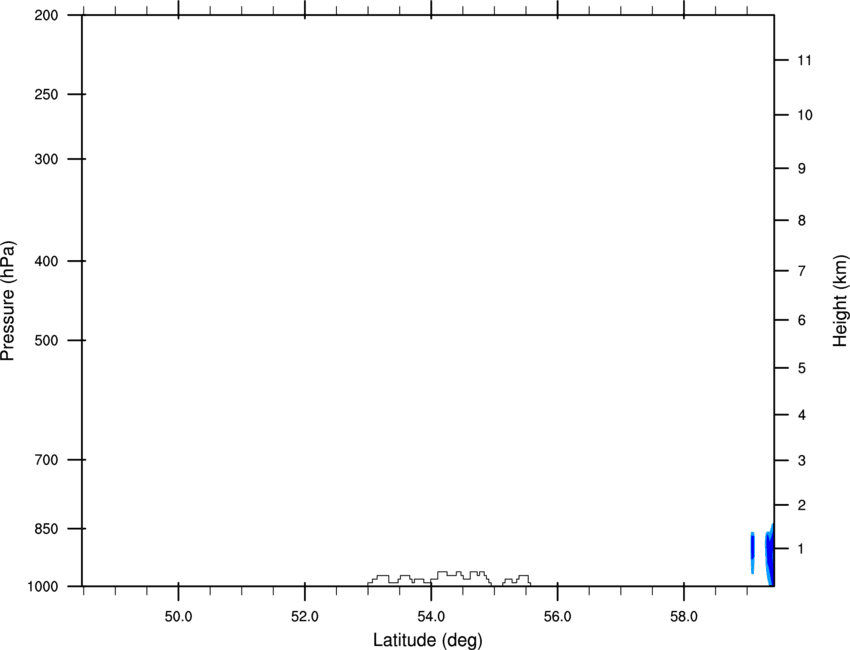This screenshot has width=850, height=650.
Task: Click the 7 km height label
Action: coord(801,271)
